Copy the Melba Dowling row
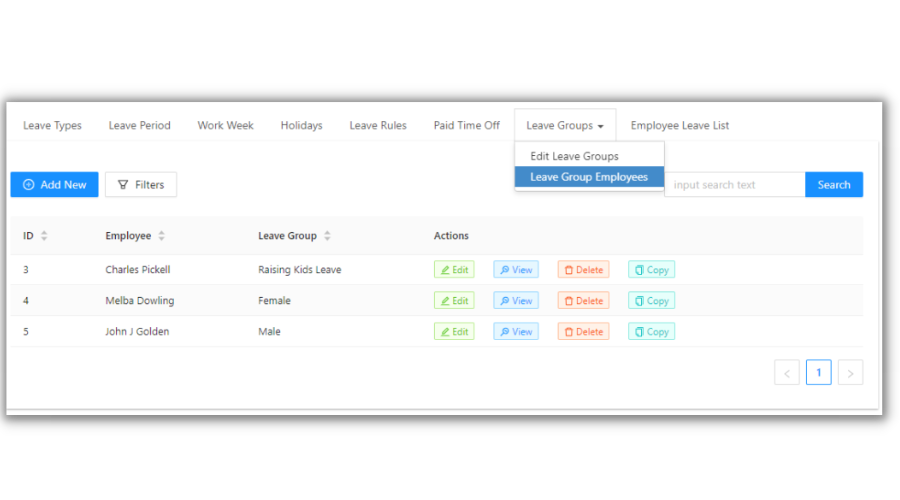The width and height of the screenshot is (900, 500). [651, 301]
